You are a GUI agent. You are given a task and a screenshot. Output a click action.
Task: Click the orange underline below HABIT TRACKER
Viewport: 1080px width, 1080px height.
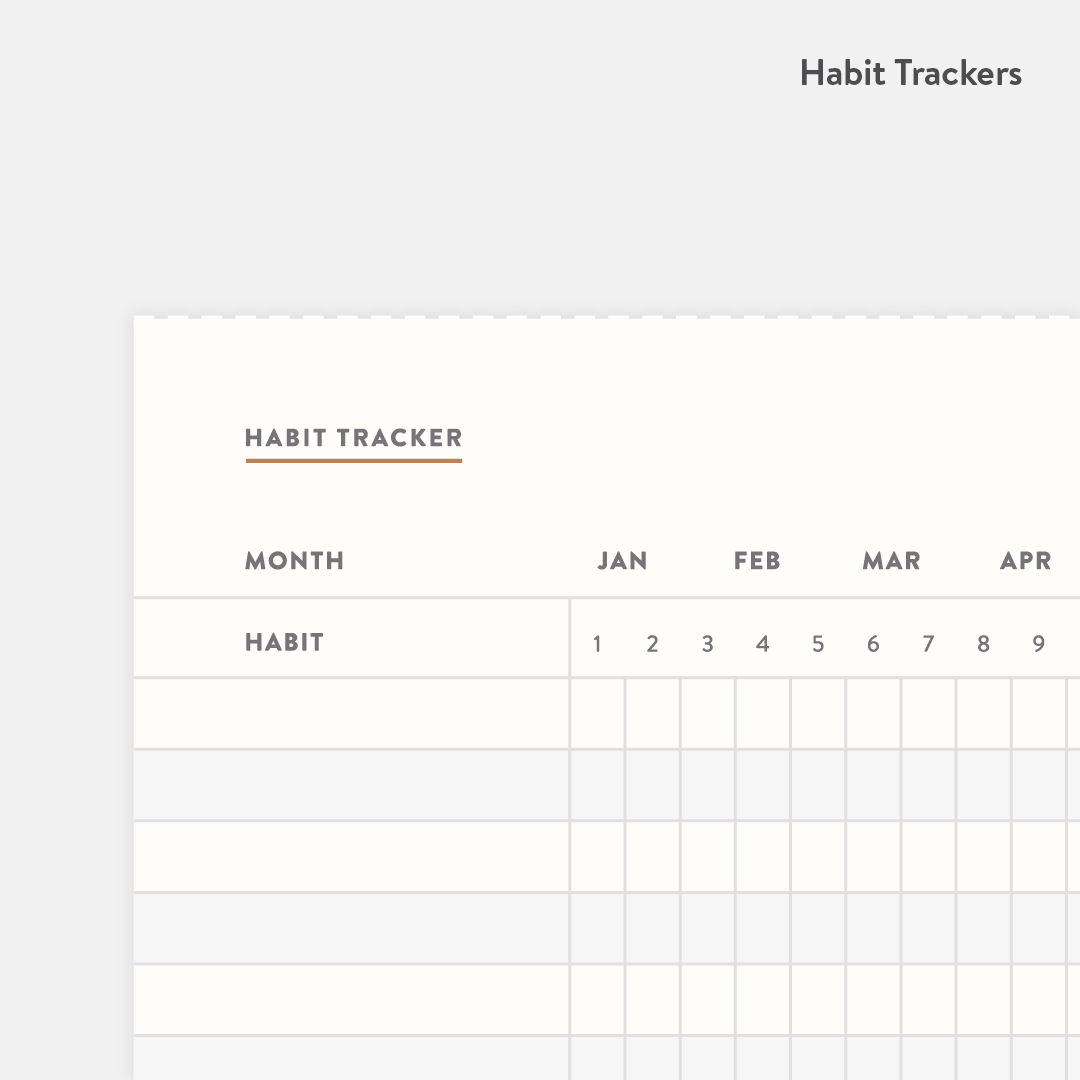pyautogui.click(x=354, y=461)
